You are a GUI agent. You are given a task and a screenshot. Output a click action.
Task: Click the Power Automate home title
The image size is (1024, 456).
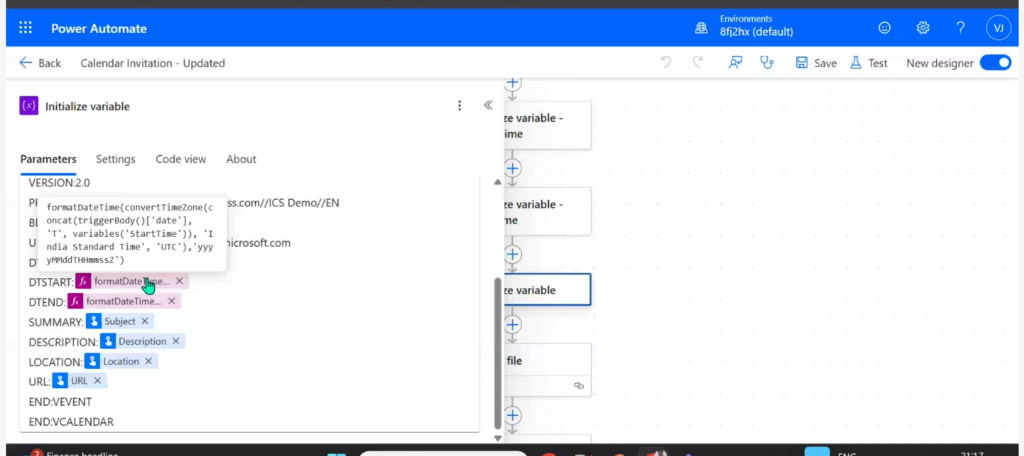[x=99, y=29]
